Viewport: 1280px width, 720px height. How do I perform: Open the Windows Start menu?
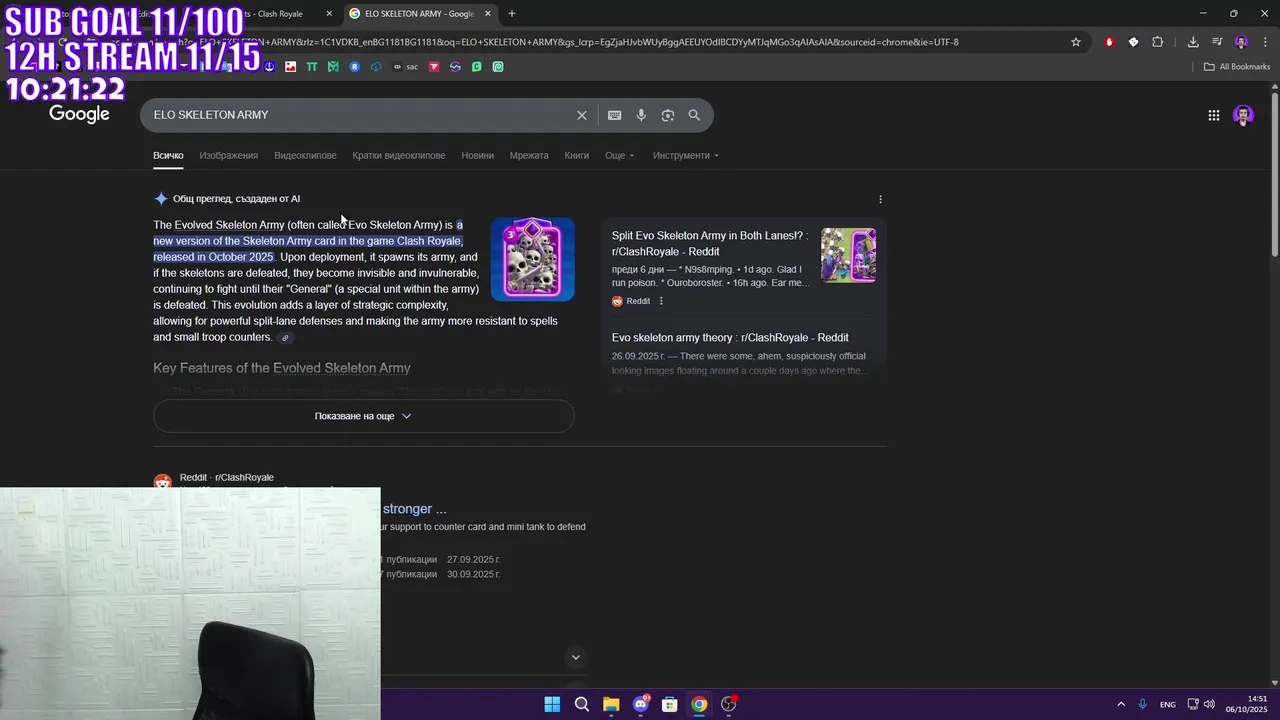pyautogui.click(x=552, y=704)
